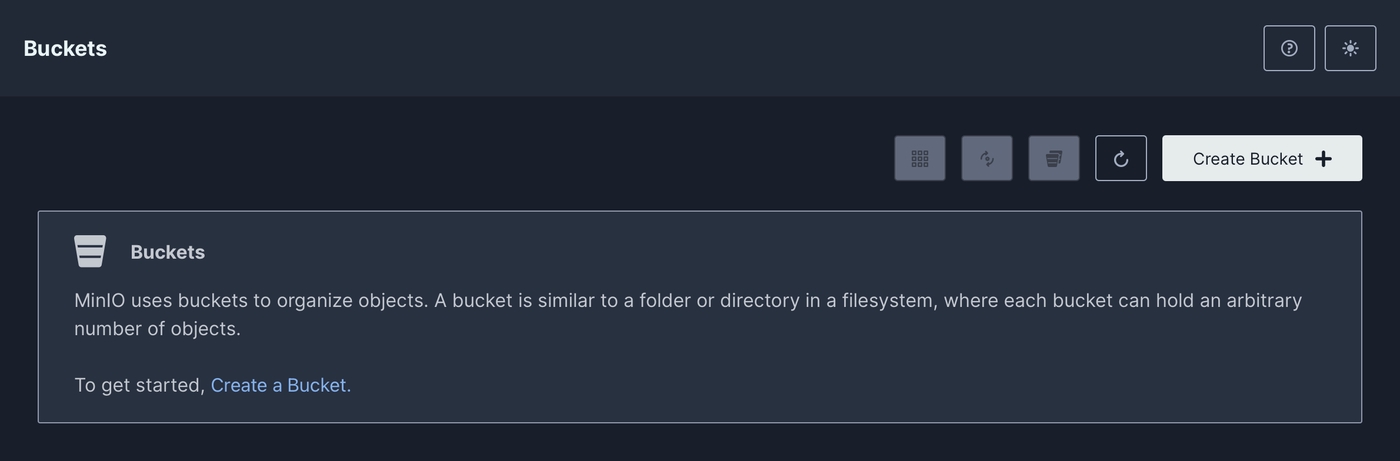Viewport: 1400px width, 461px height.
Task: Click the Select Multiple Buckets grid icon
Action: pos(920,158)
